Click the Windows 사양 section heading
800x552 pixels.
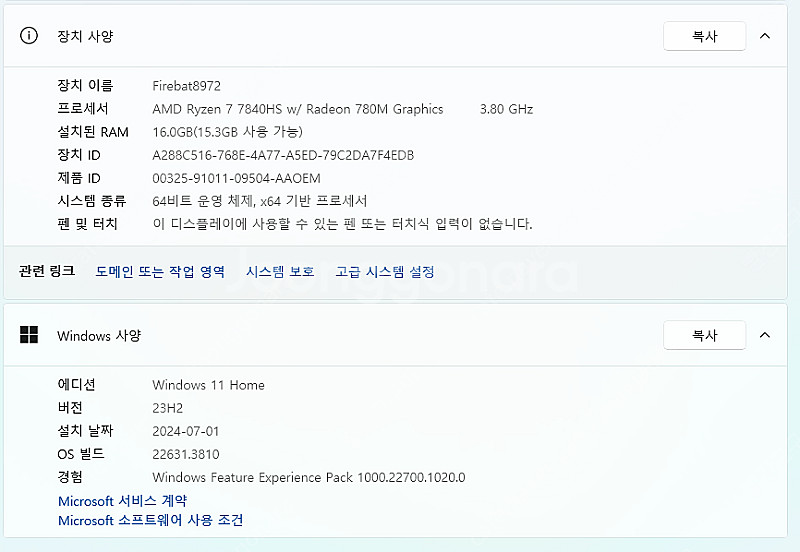click(99, 336)
